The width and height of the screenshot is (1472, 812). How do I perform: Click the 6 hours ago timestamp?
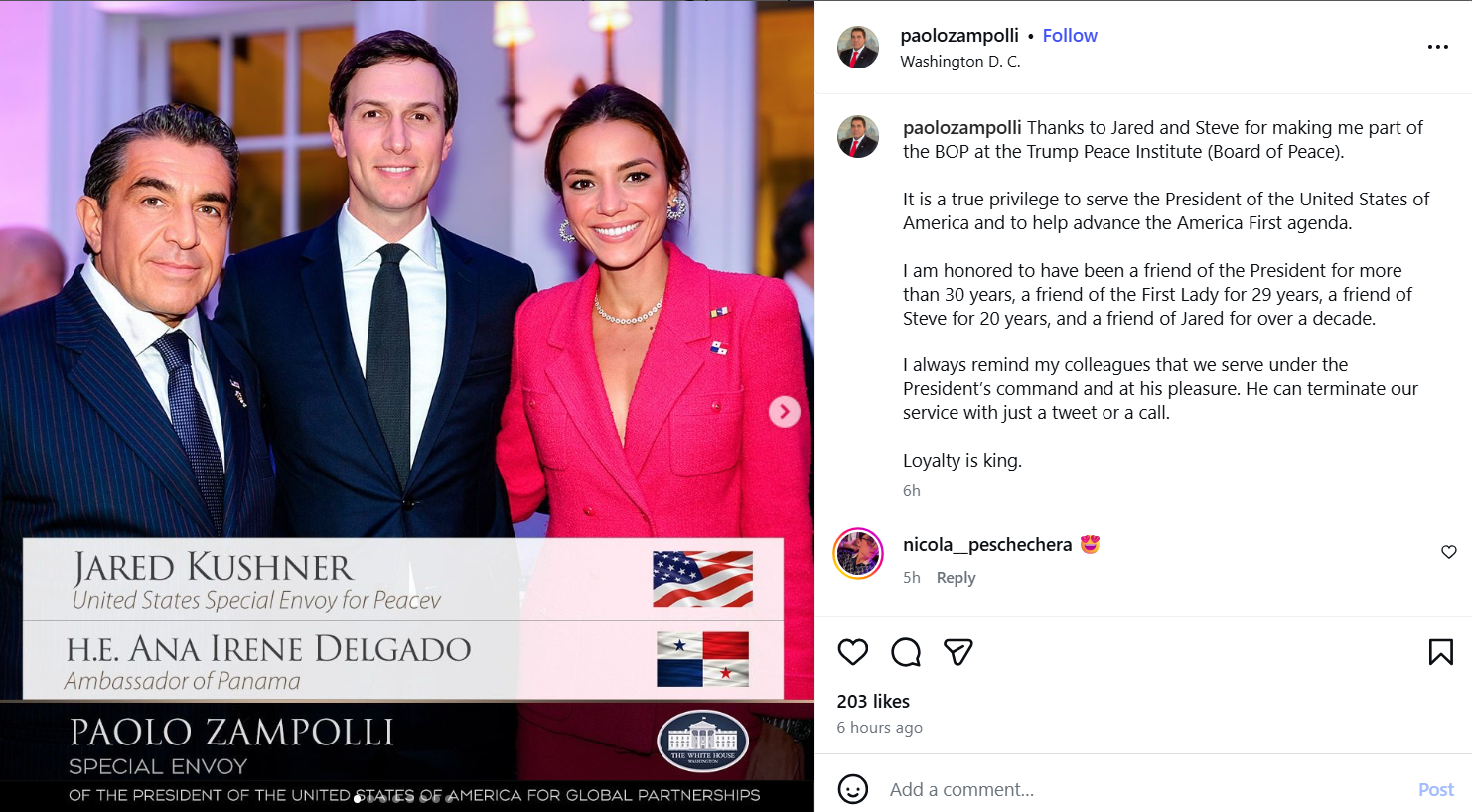pyautogui.click(x=880, y=728)
